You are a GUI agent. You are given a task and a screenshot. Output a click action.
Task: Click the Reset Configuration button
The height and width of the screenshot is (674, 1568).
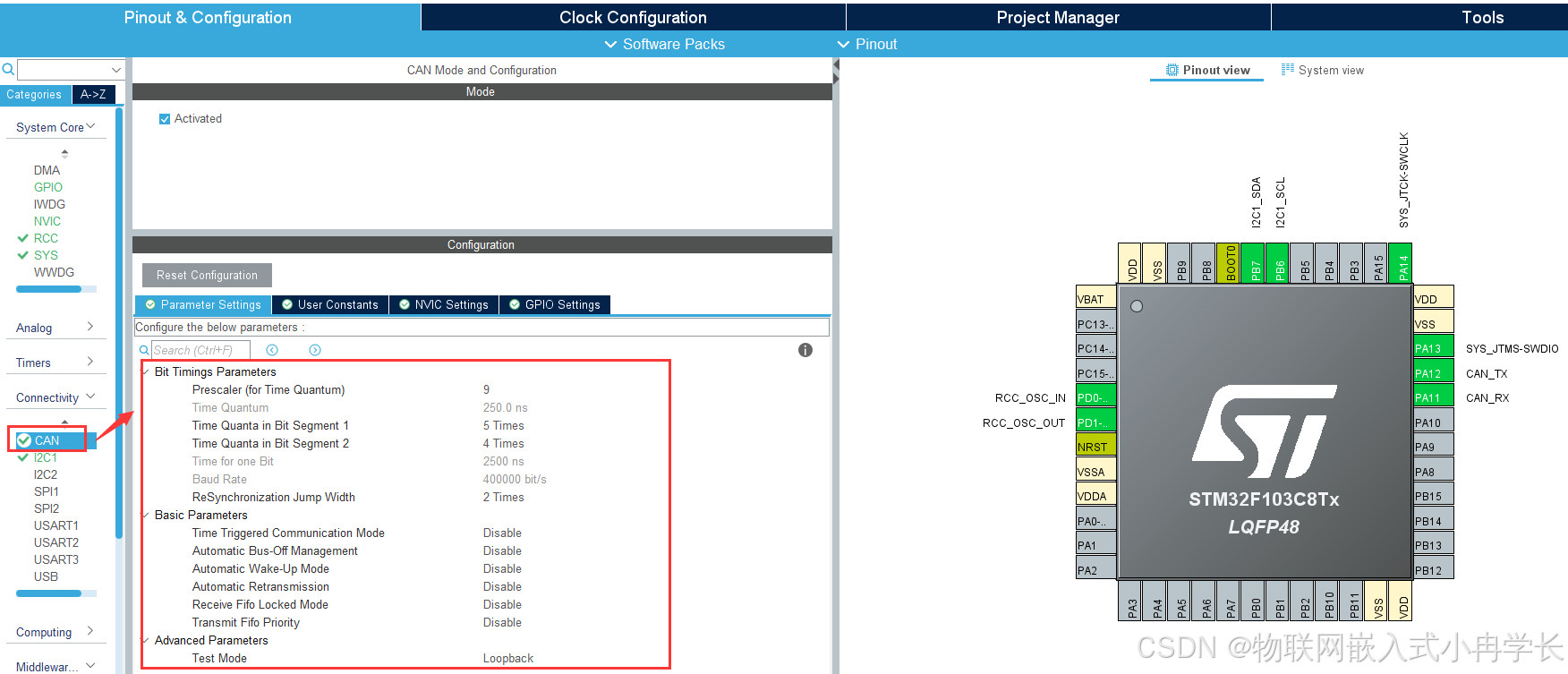point(207,275)
